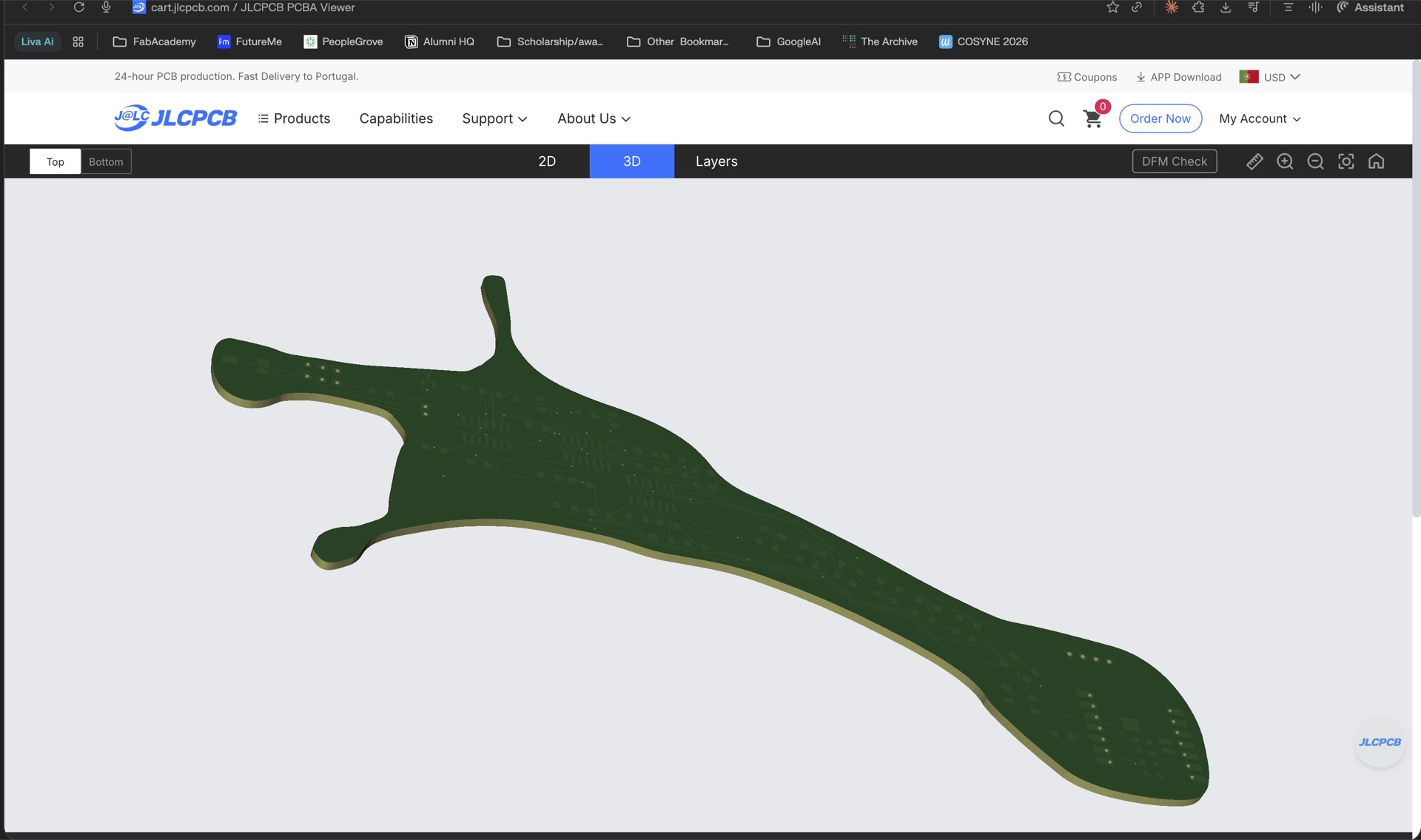Reset view with the home icon
Viewport: 1421px width, 840px height.
1376,161
